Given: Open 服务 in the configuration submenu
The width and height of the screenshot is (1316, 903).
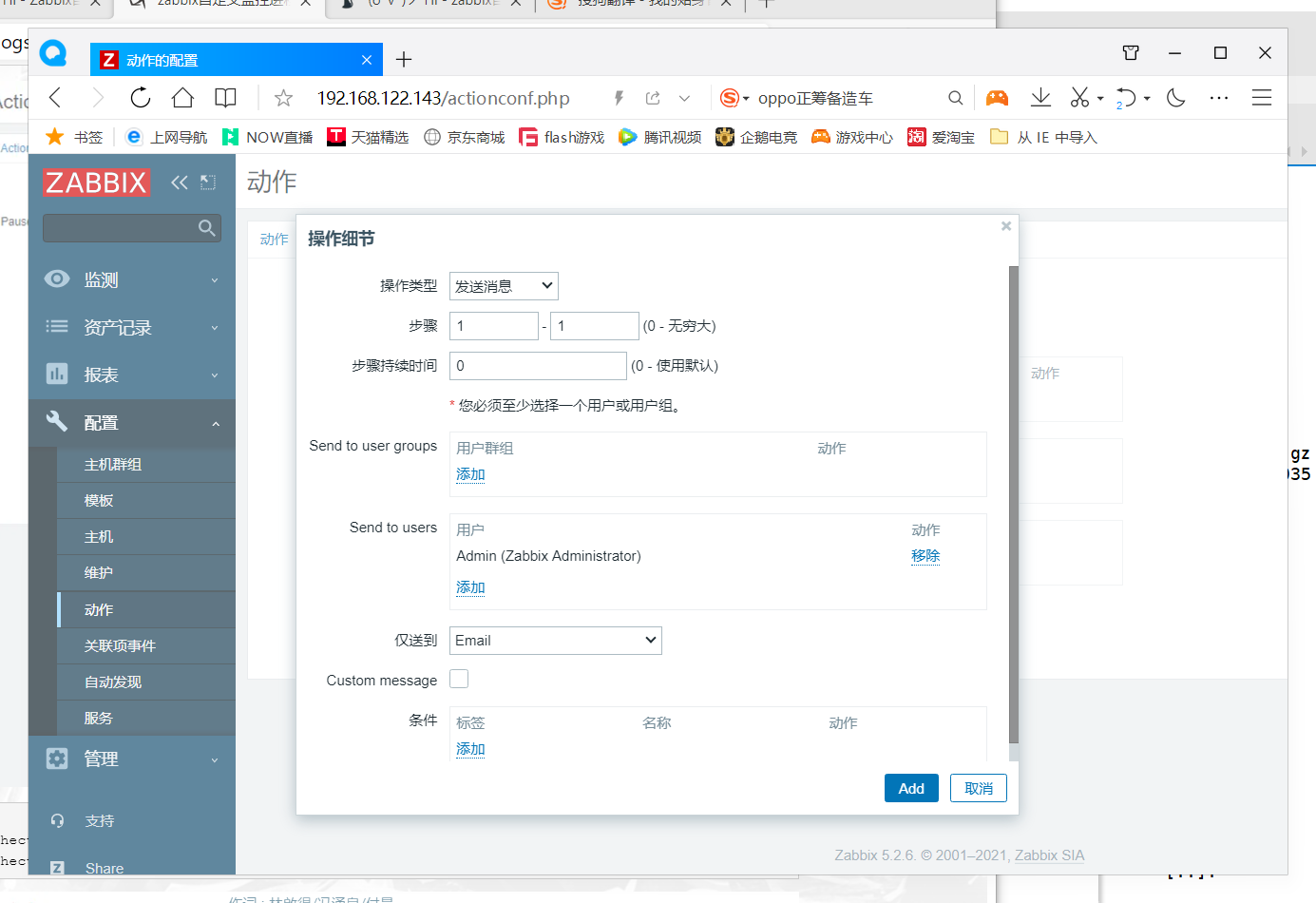Looking at the screenshot, I should (146, 719).
